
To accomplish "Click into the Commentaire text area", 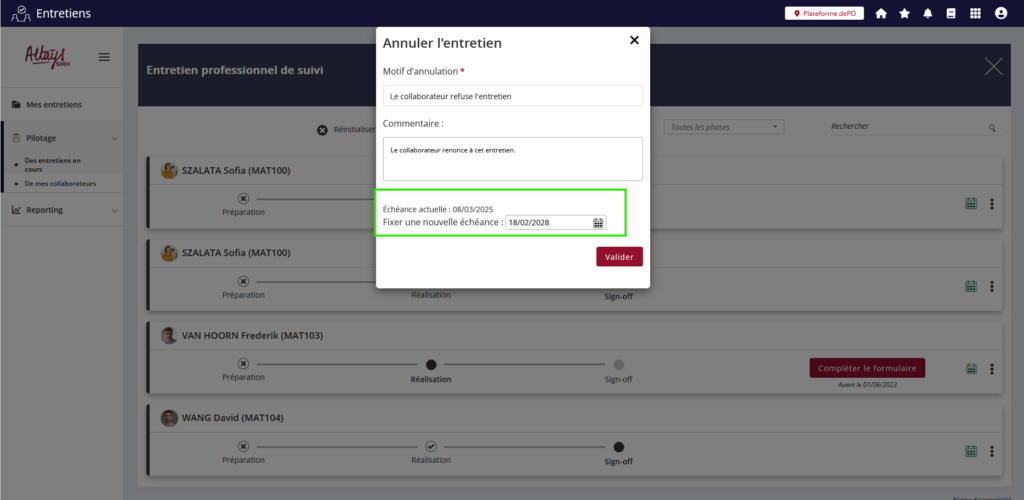I will point(512,159).
